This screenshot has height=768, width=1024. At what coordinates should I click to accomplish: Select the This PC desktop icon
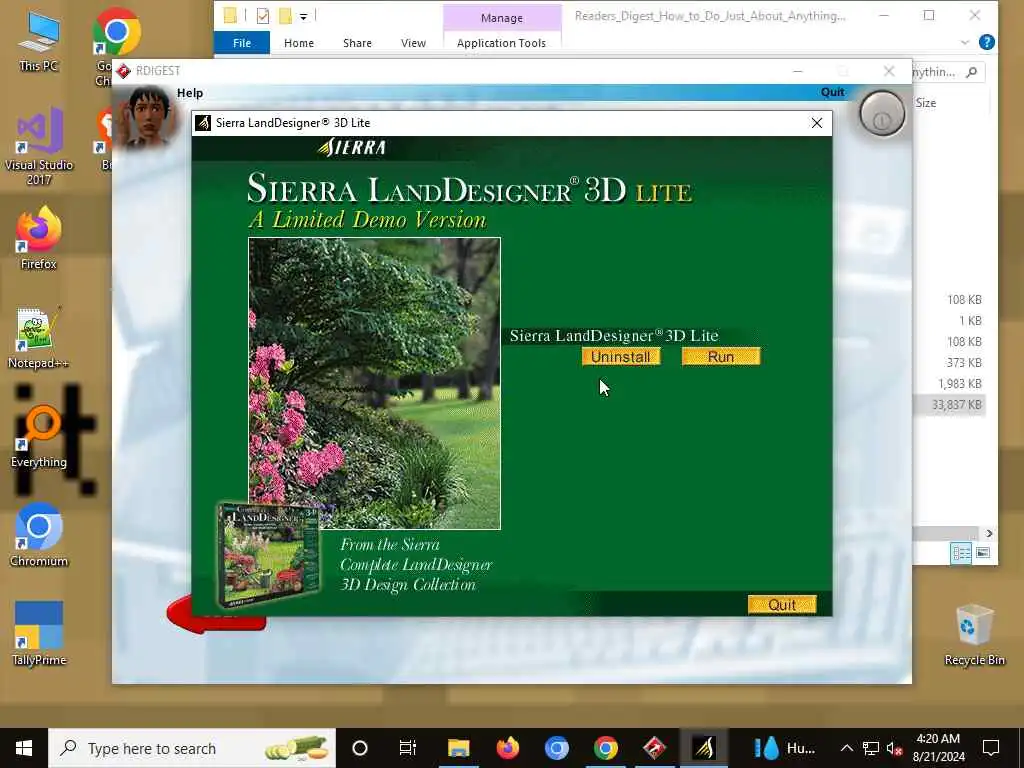point(39,40)
